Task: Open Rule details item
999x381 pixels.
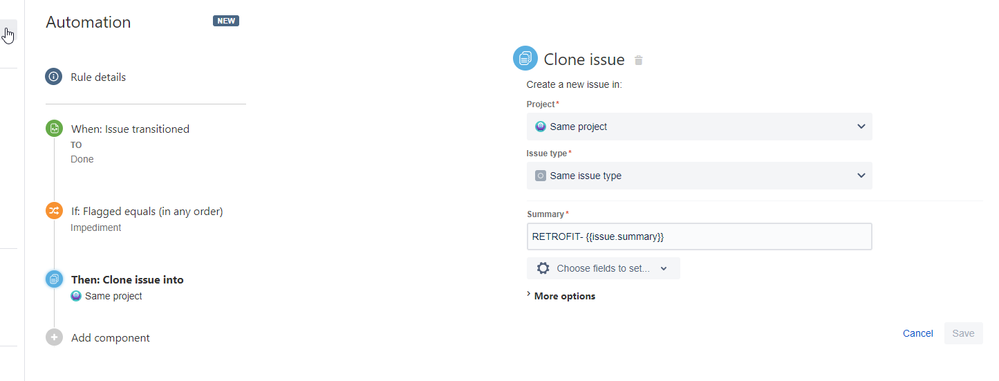Action: (x=98, y=77)
